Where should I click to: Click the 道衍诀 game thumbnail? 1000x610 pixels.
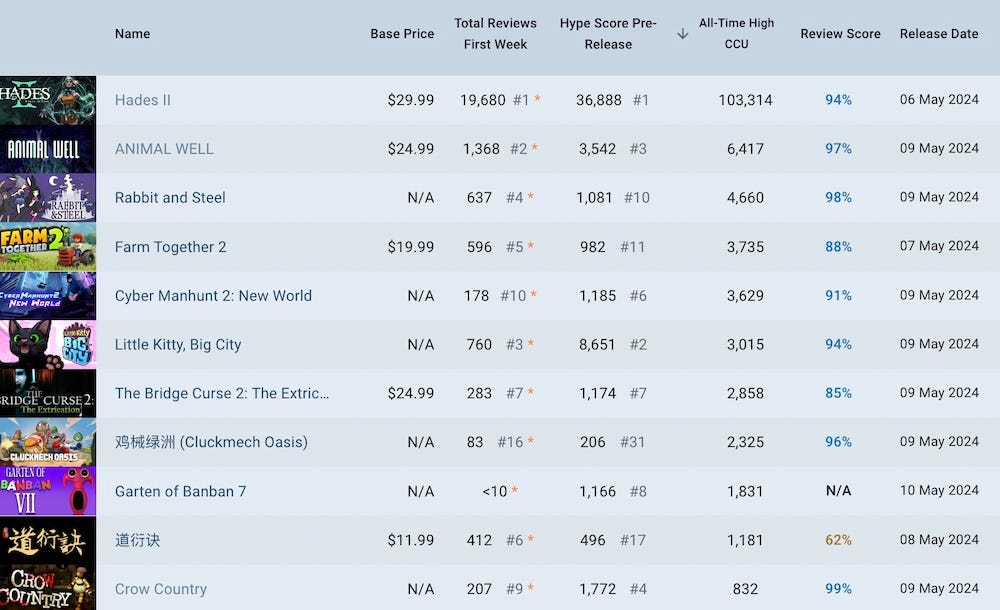(x=48, y=540)
